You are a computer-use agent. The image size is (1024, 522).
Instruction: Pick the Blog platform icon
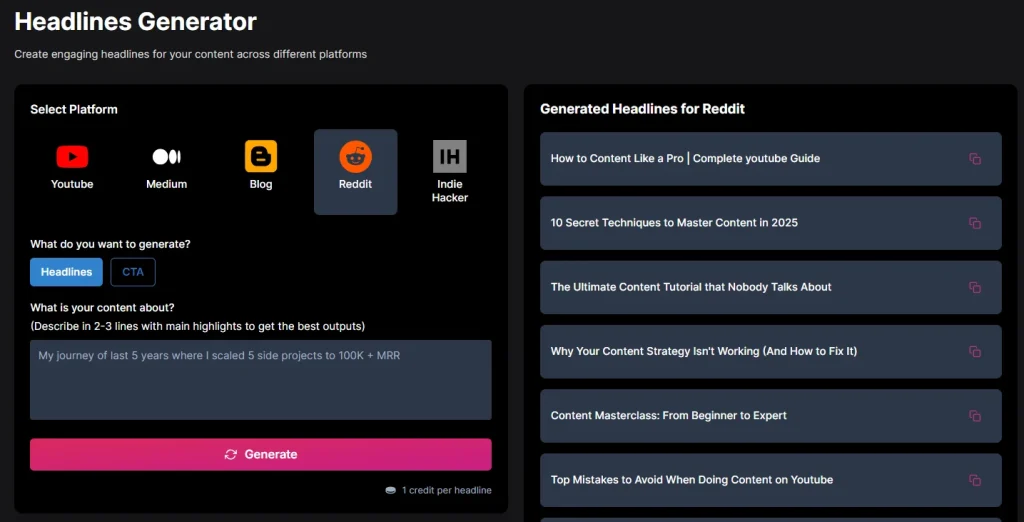click(x=260, y=157)
